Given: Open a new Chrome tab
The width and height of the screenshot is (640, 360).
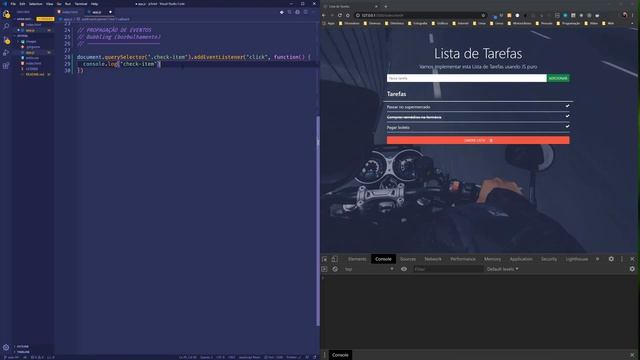Looking at the screenshot, I should tap(386, 6).
